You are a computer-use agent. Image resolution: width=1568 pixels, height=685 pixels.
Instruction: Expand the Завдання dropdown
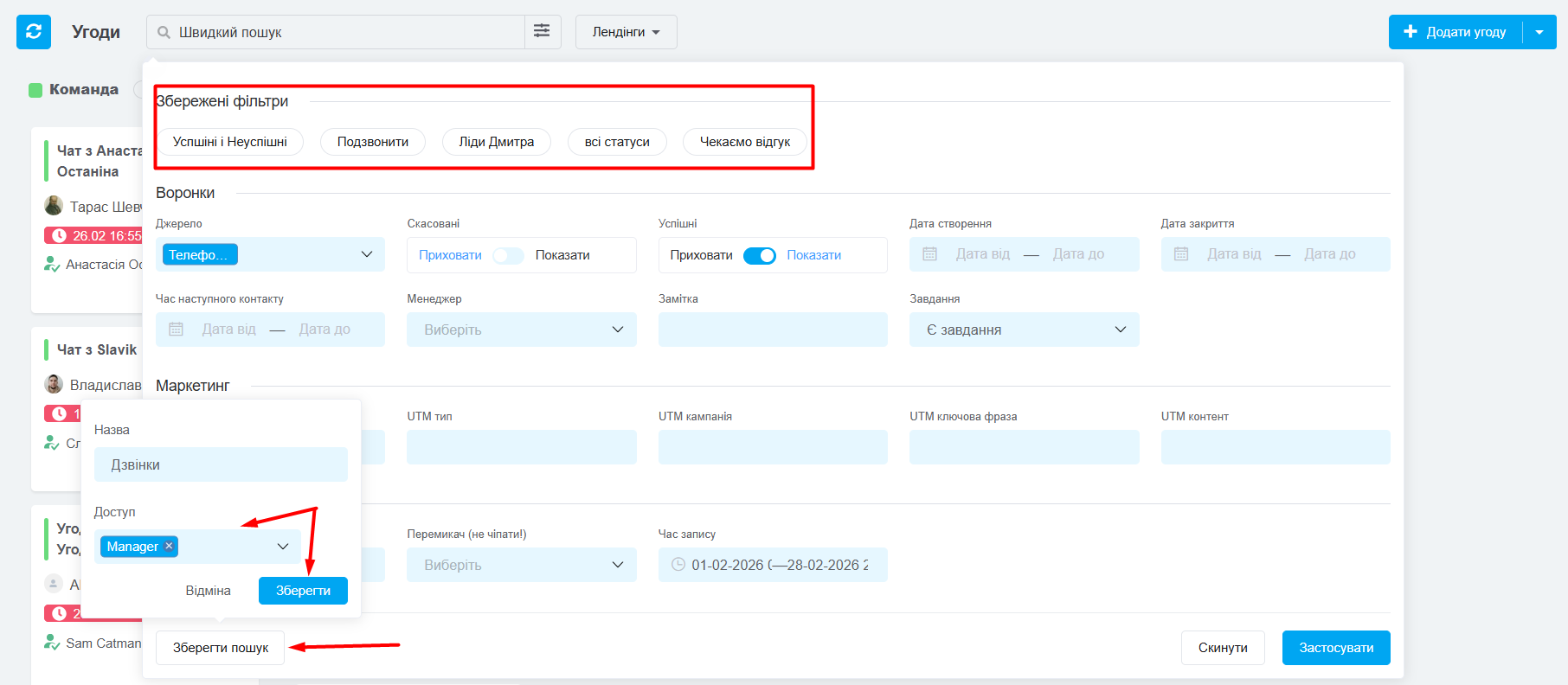pos(1120,330)
